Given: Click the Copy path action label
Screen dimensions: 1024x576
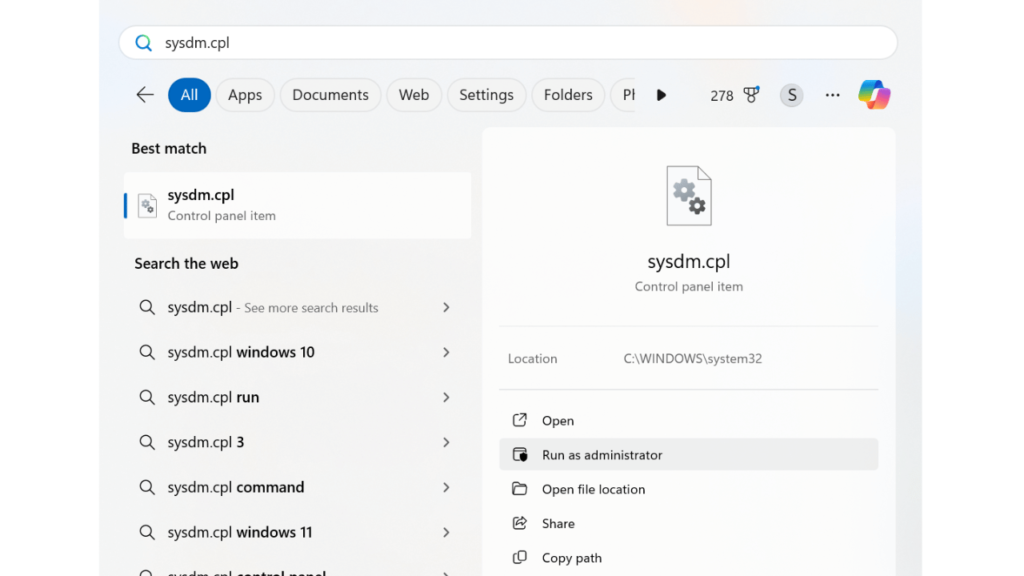Looking at the screenshot, I should click(x=572, y=558).
